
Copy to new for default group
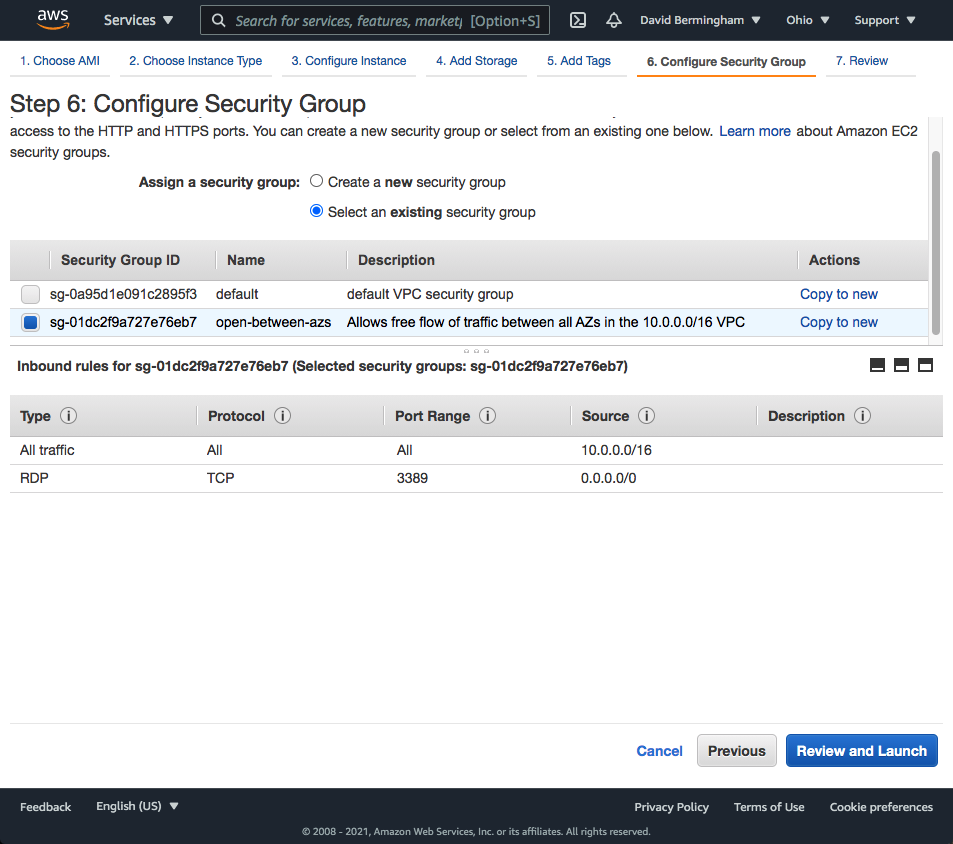pyautogui.click(x=838, y=294)
